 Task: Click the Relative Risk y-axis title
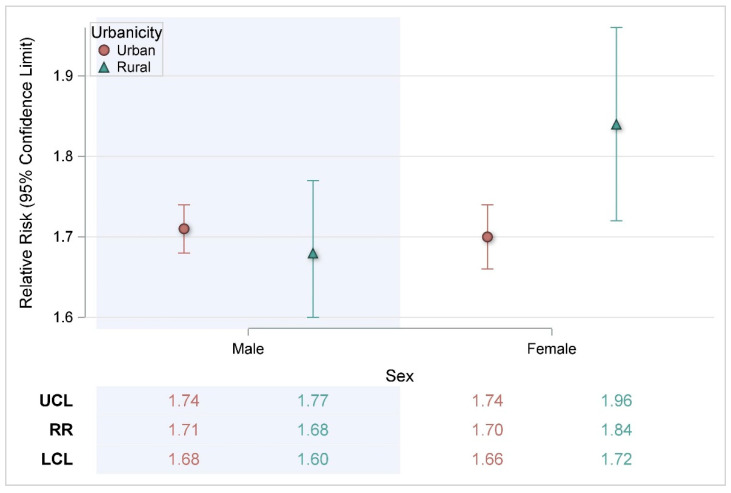[x=26, y=173]
